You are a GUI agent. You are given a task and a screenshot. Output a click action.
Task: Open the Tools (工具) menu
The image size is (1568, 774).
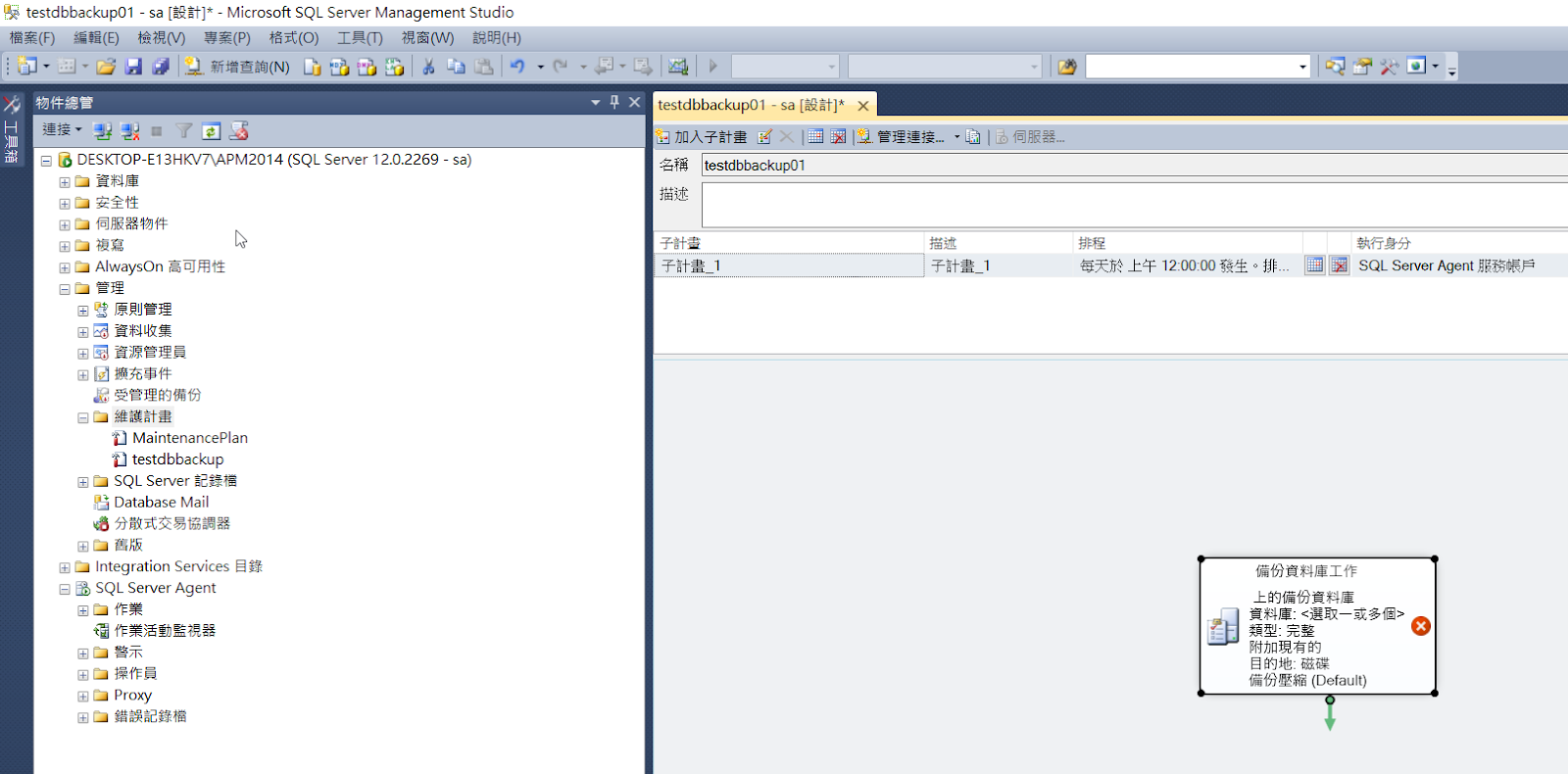[360, 37]
